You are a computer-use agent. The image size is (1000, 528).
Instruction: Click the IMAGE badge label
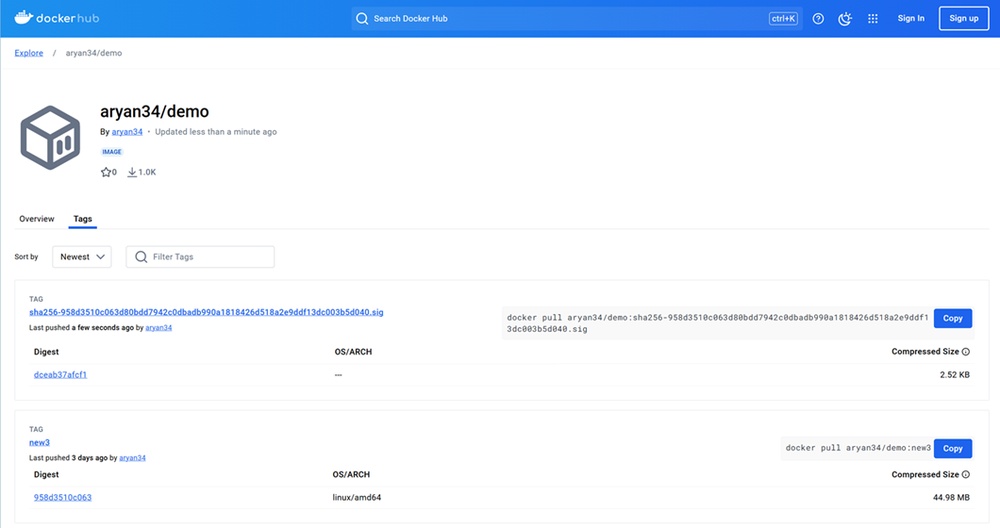[112, 152]
